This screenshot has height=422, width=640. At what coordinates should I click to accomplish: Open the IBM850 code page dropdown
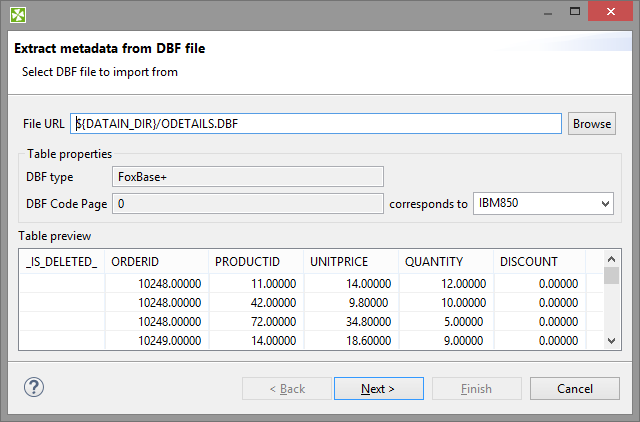542,204
